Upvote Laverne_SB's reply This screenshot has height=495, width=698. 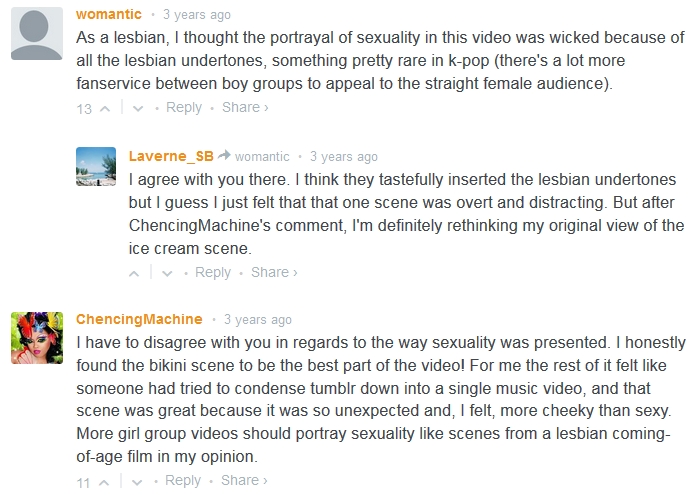[135, 273]
